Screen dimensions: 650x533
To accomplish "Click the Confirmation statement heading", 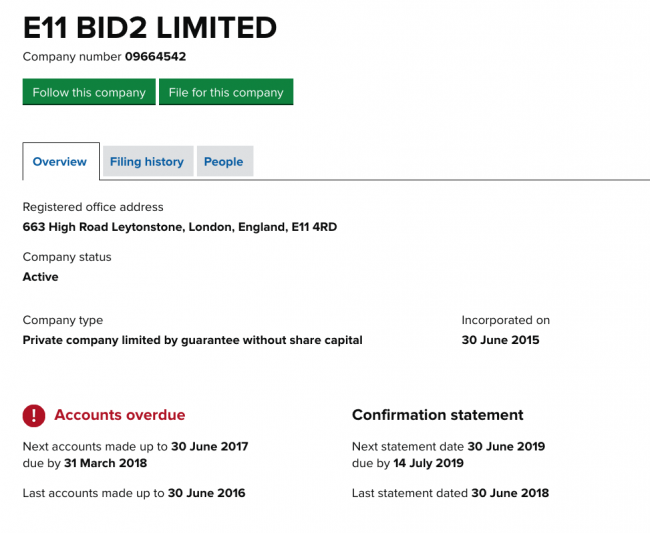I will 438,415.
